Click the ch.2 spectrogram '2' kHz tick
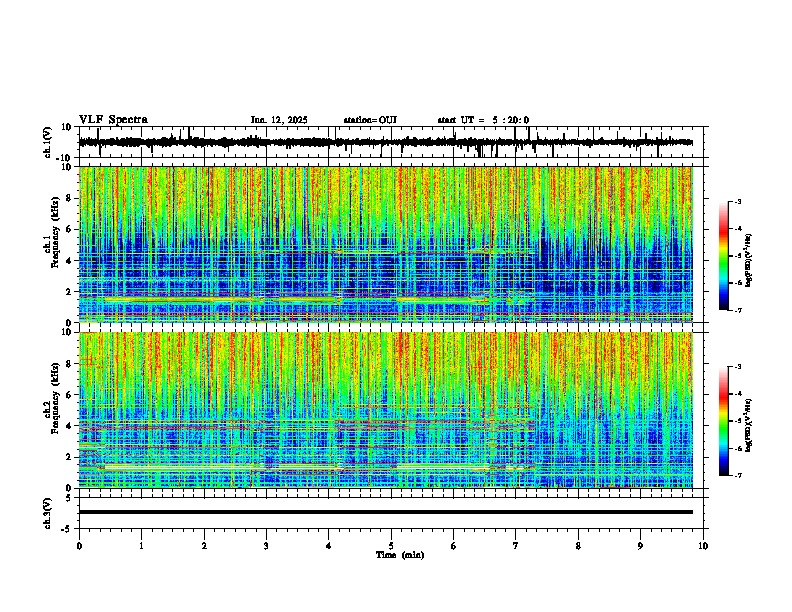 click(x=70, y=457)
